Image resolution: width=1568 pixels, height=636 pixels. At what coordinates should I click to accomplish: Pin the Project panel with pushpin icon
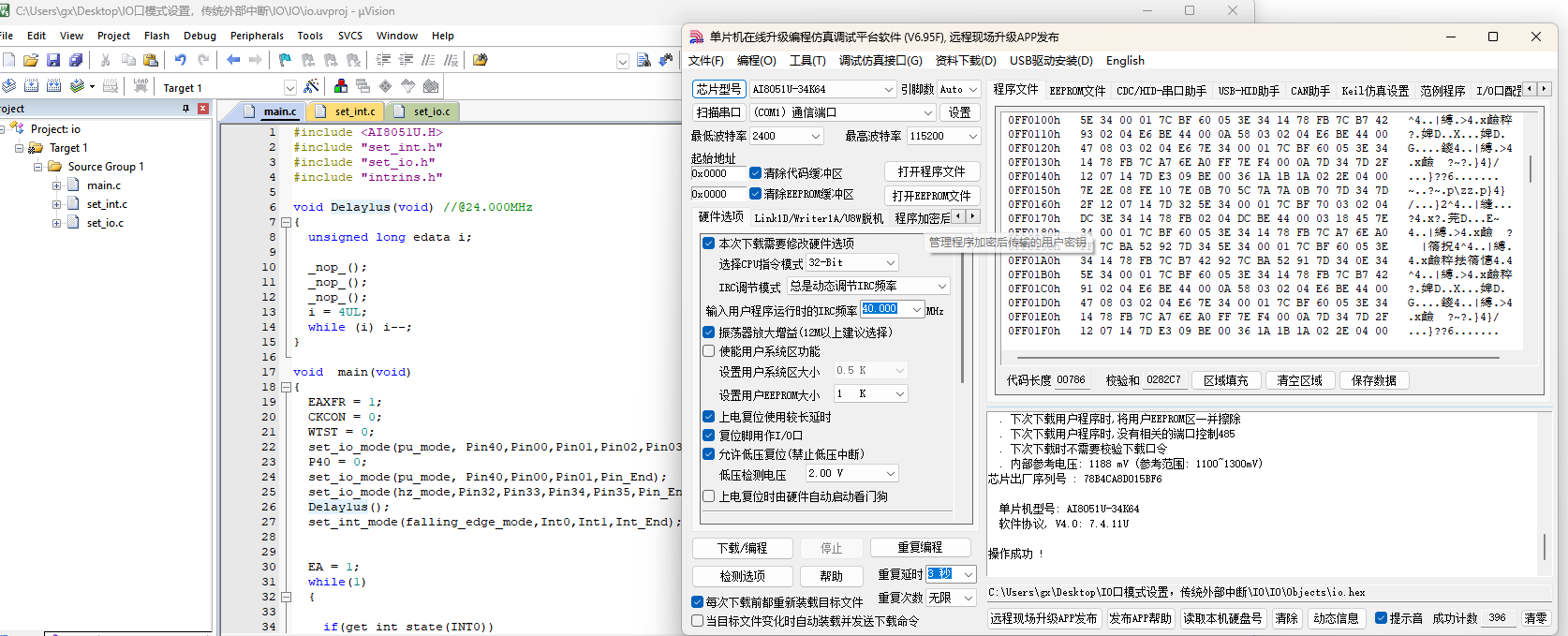pyautogui.click(x=185, y=109)
